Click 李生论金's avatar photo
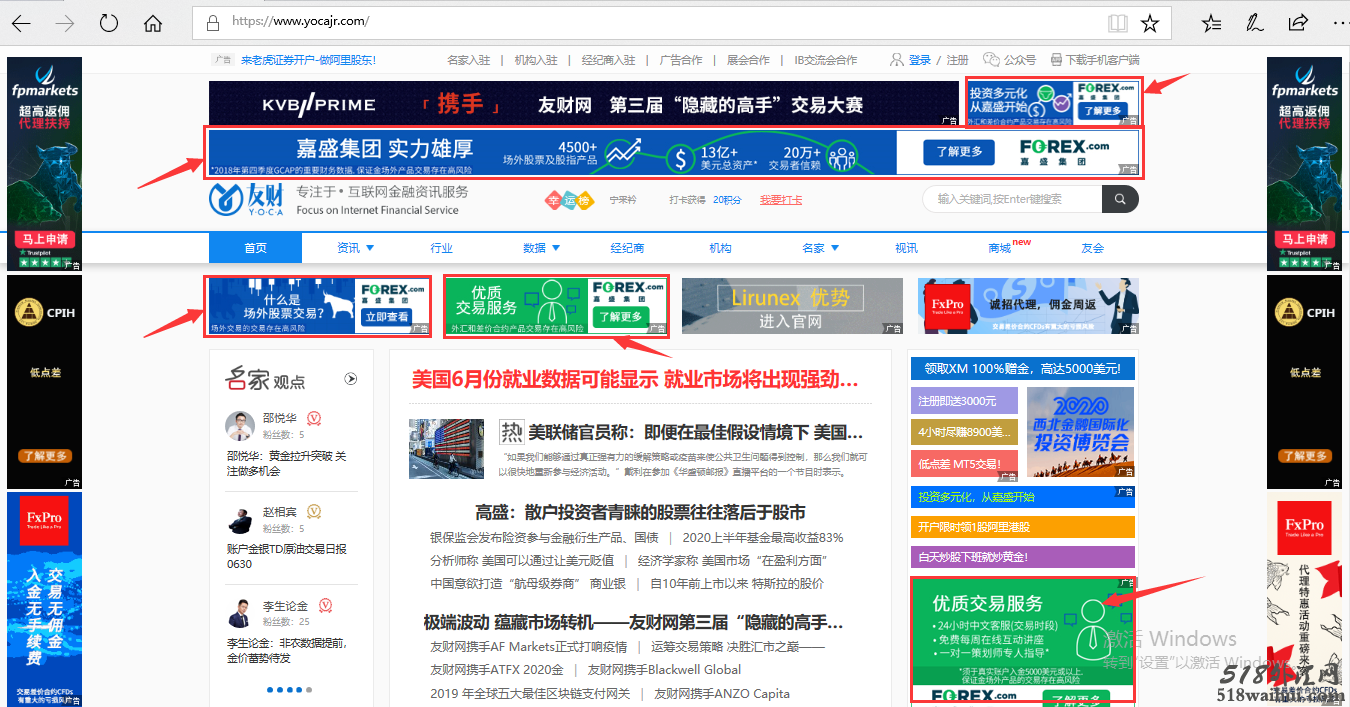 [240, 612]
